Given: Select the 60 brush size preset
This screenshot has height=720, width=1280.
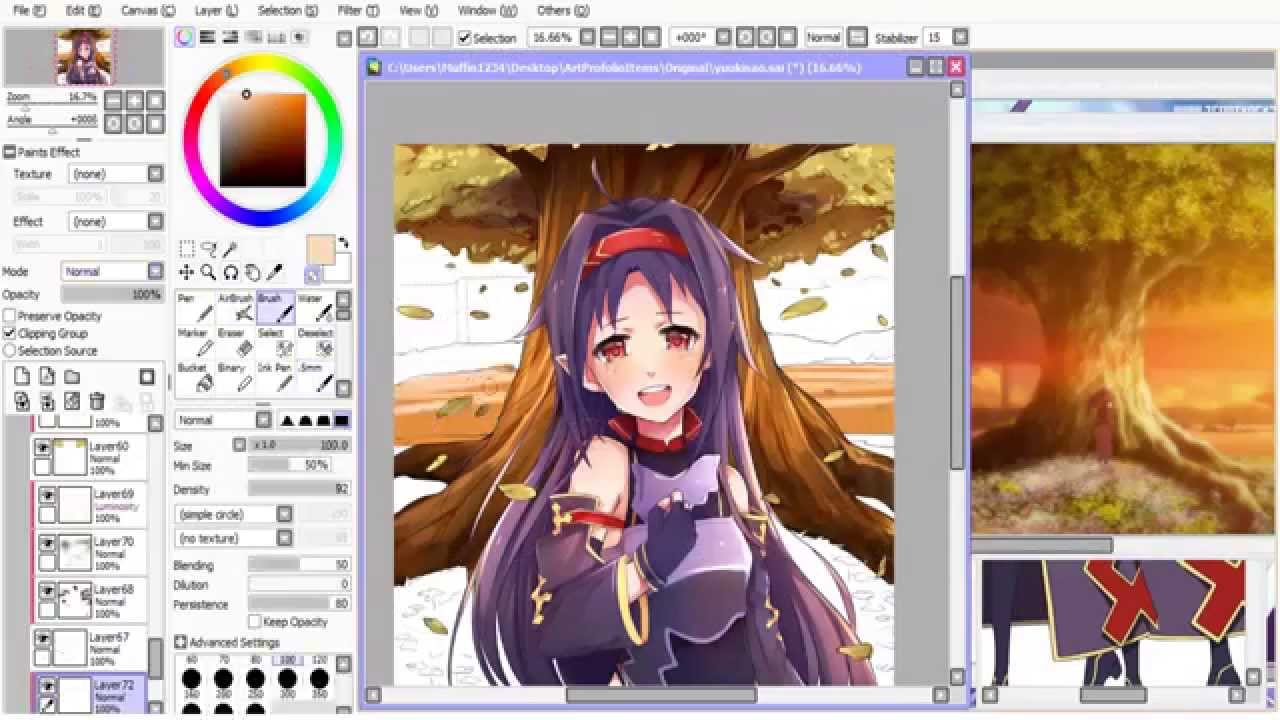Looking at the screenshot, I should (x=191, y=674).
